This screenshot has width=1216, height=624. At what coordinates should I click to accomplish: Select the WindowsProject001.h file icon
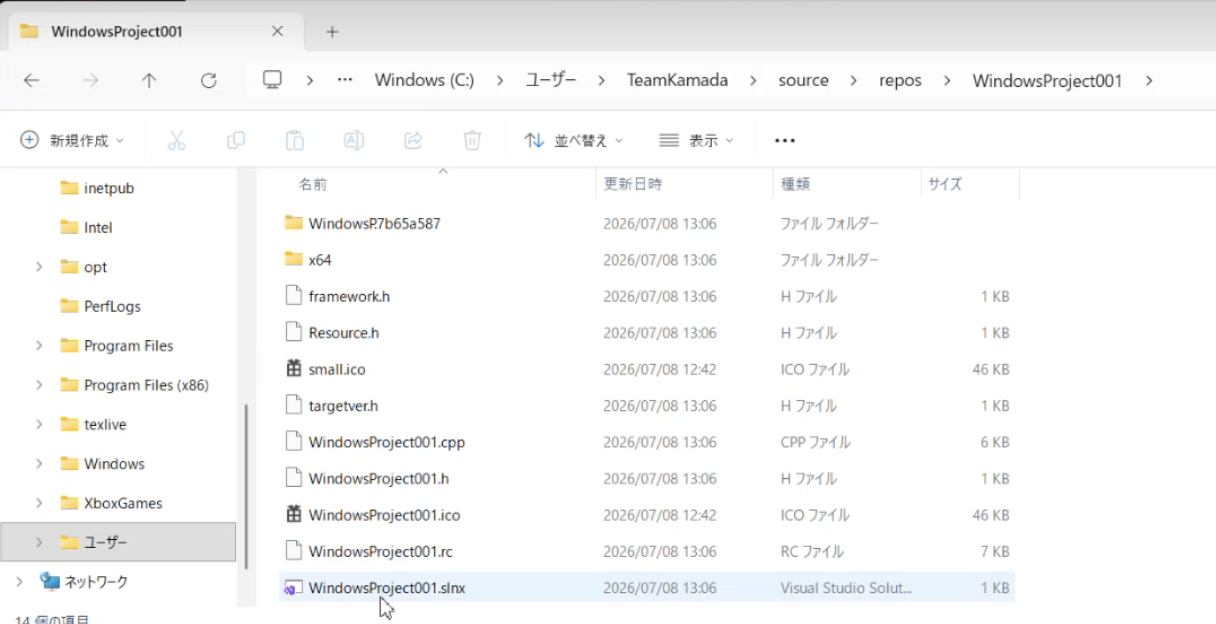pyautogui.click(x=293, y=478)
